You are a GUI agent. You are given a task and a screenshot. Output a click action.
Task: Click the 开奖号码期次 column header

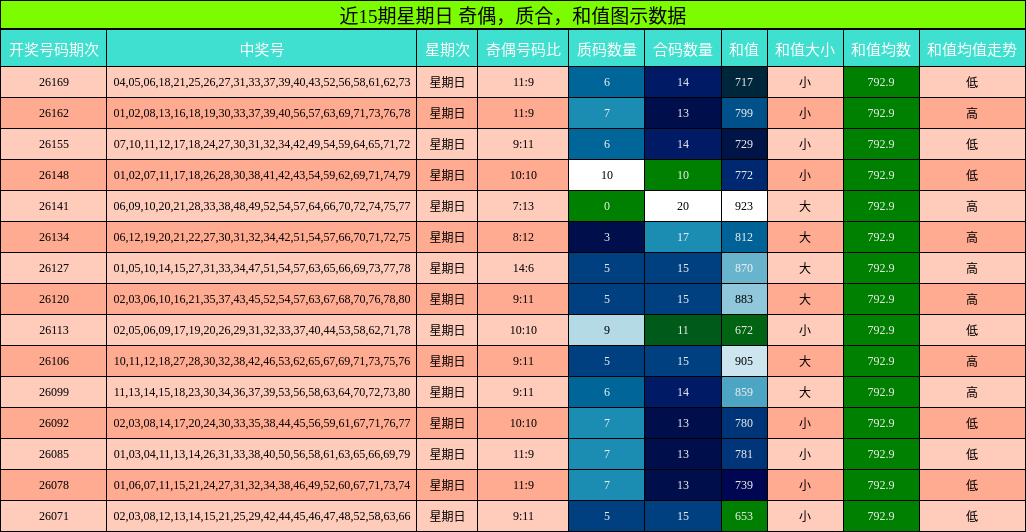[x=54, y=49]
